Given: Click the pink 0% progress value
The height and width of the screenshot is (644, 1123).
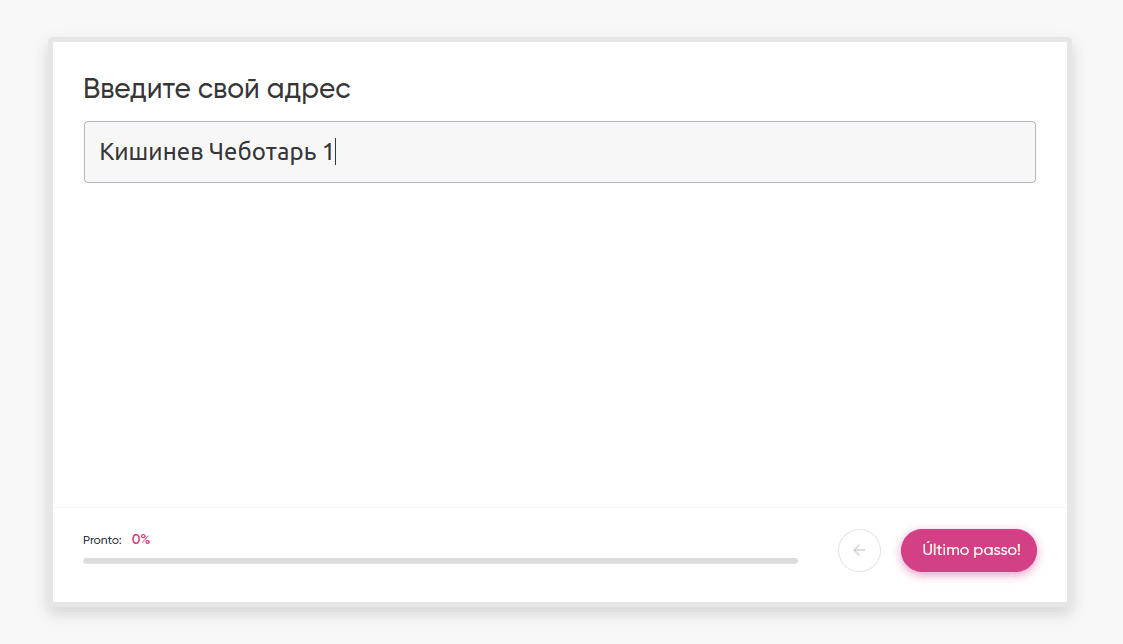Looking at the screenshot, I should pyautogui.click(x=141, y=539).
